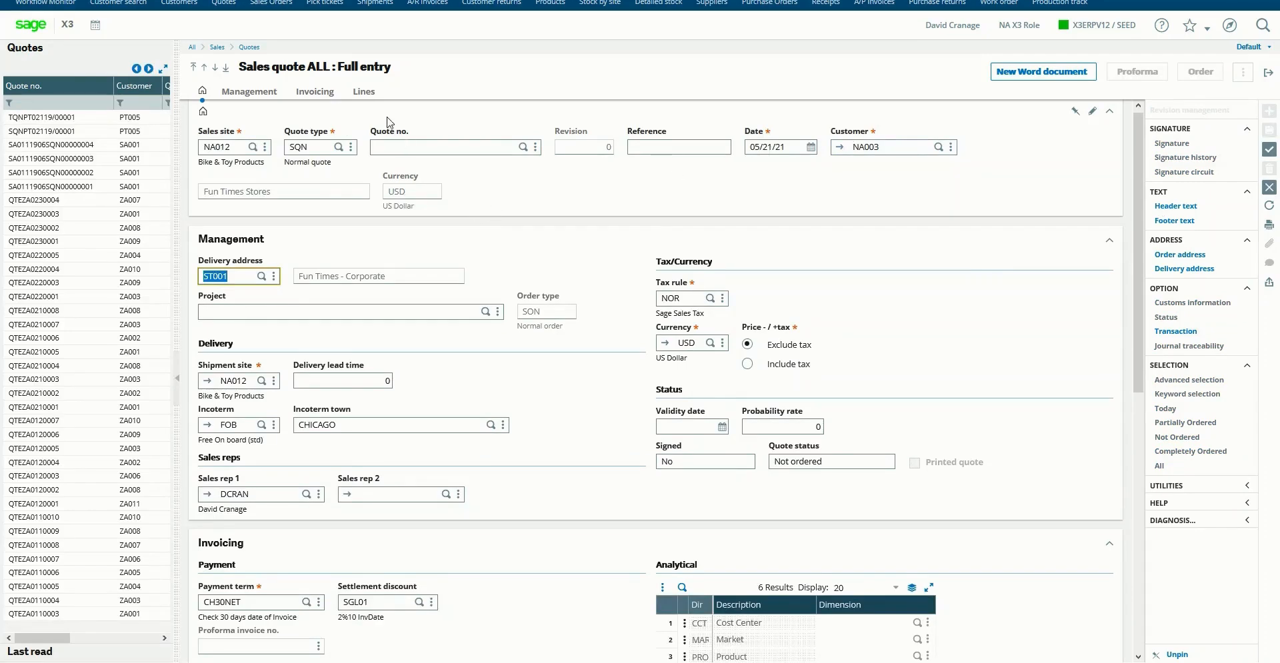Screen dimensions: 1280x663
Task: Open the exit door icon near Order
Action: click(x=1268, y=72)
